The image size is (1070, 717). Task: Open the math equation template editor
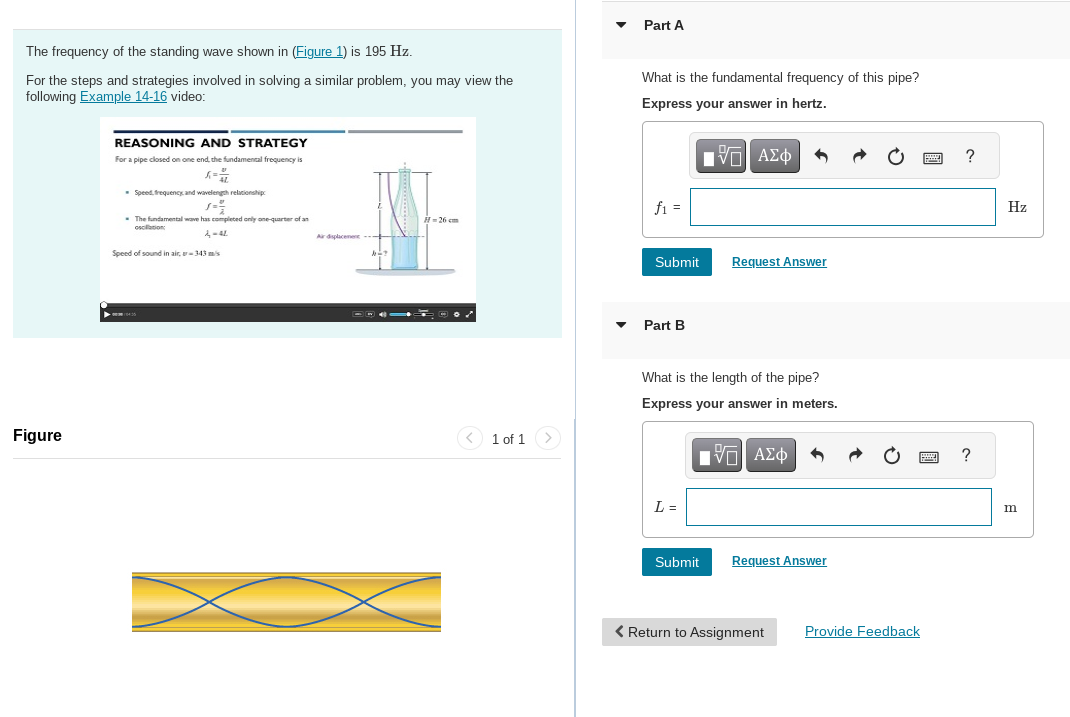click(720, 156)
